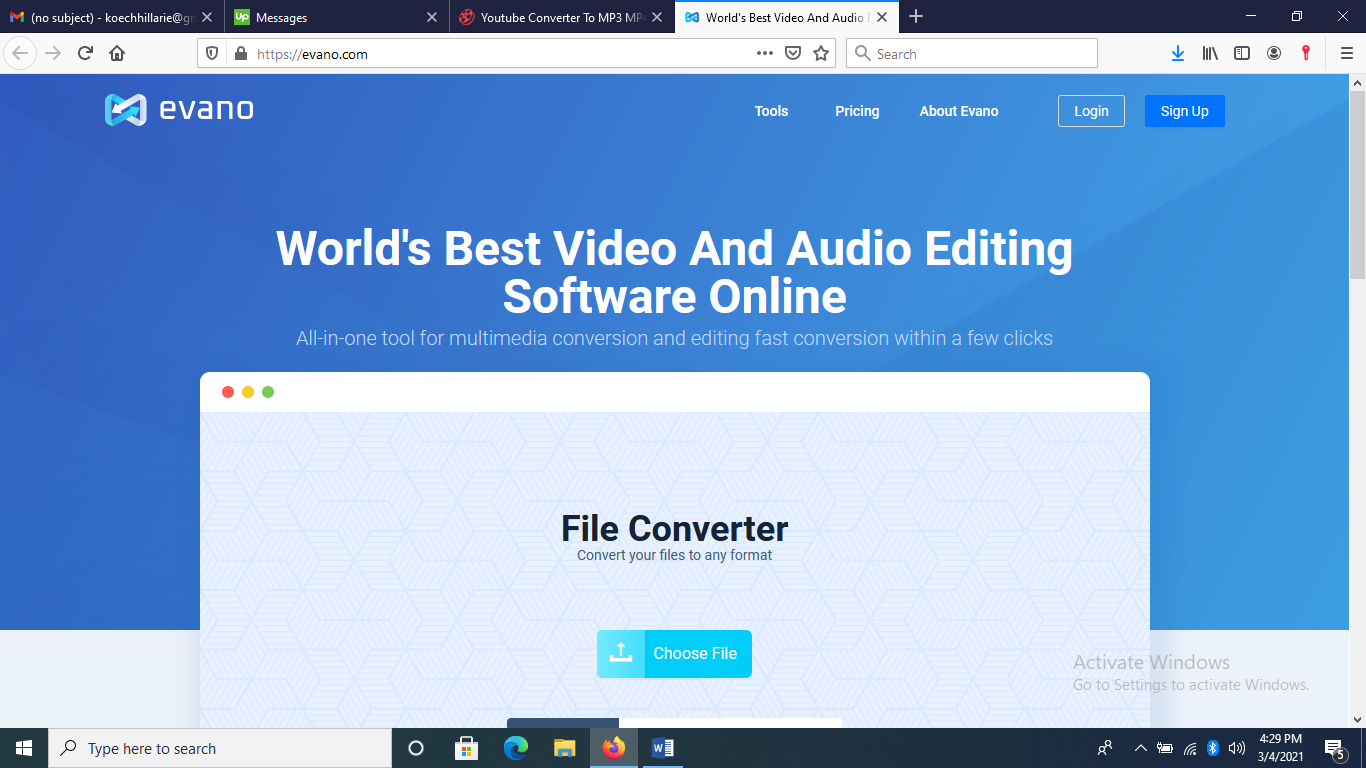Open the Tools menu on Evano
The image size is (1366, 768).
point(771,111)
